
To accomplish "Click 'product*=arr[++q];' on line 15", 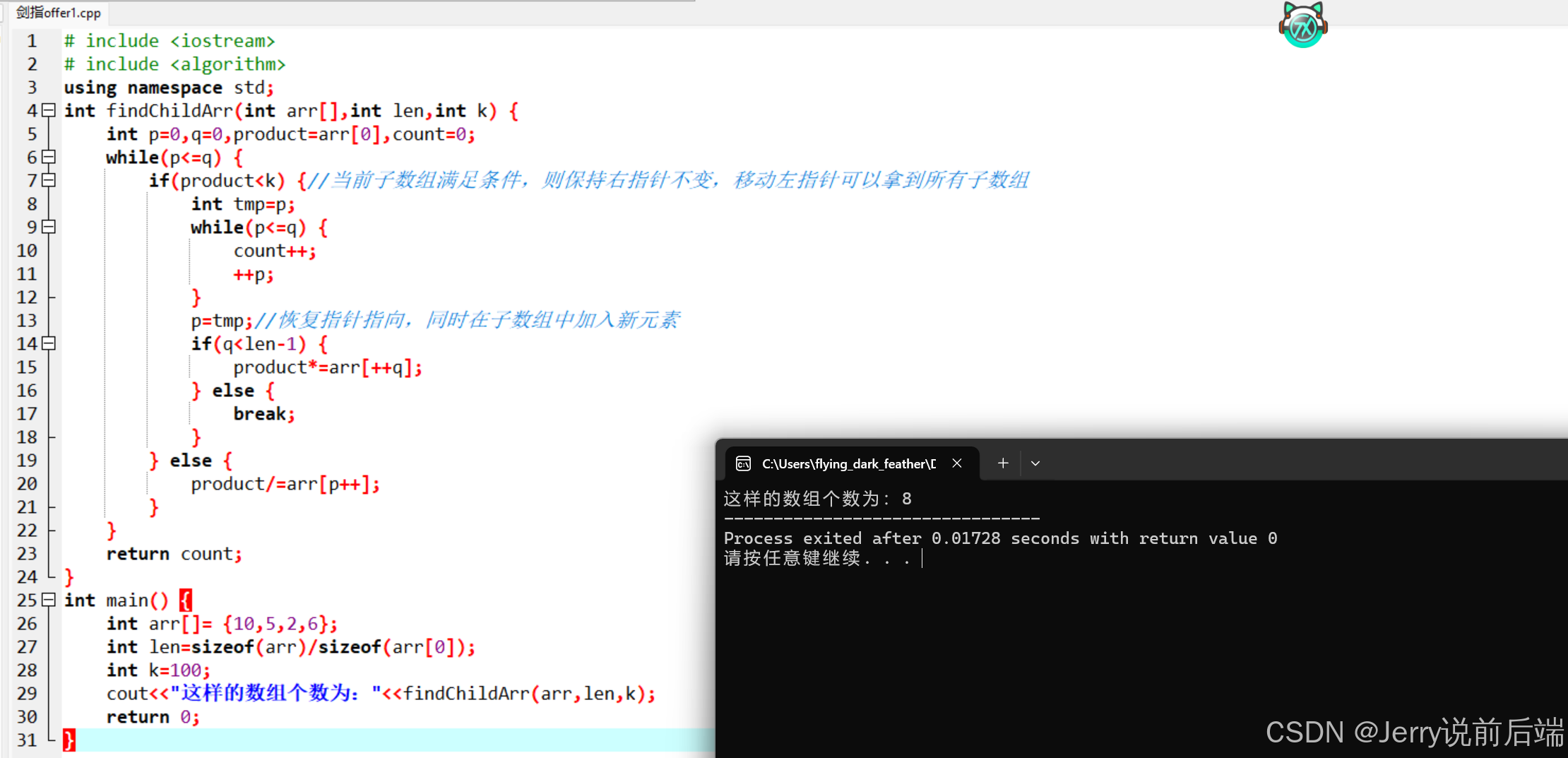I will tap(328, 367).
